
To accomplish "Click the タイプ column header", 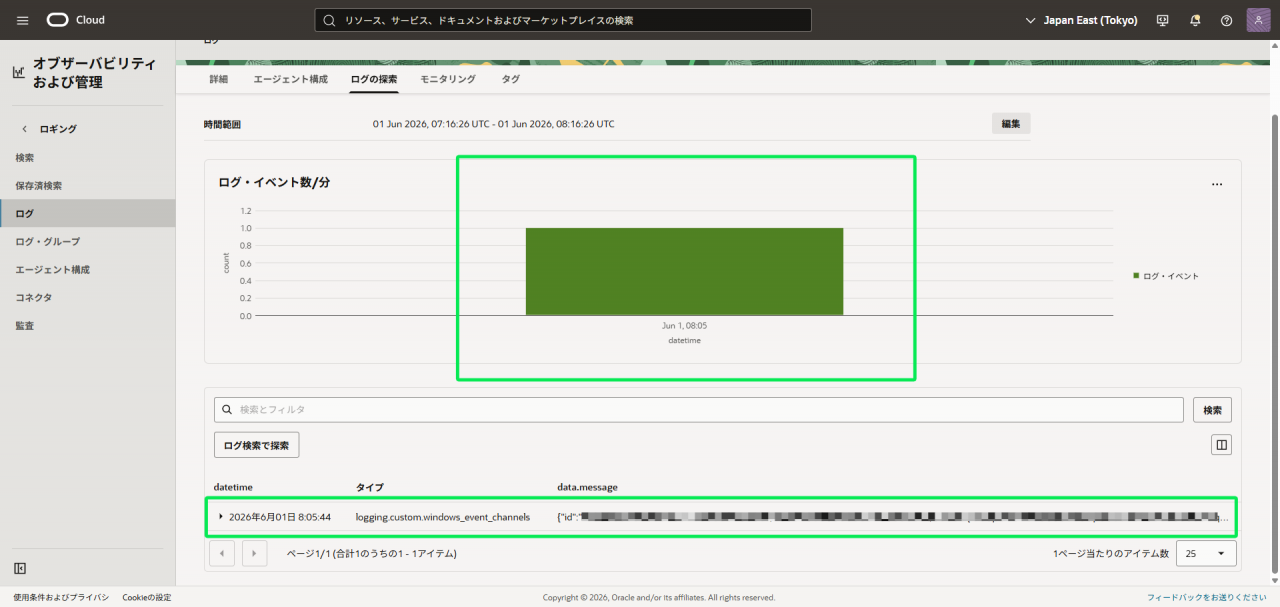I will coord(370,487).
